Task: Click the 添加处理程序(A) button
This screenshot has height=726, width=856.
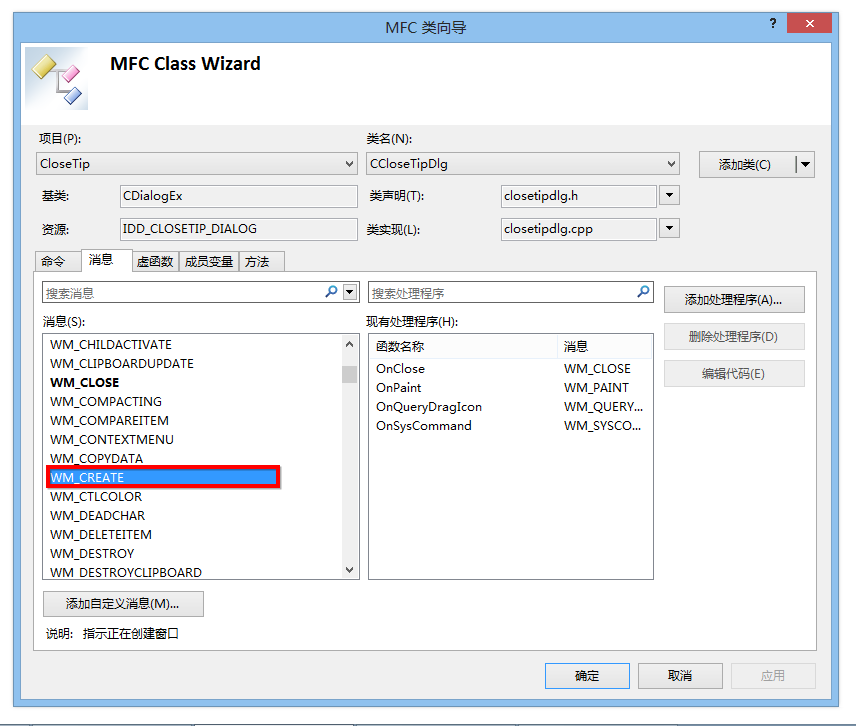Action: tap(734, 299)
